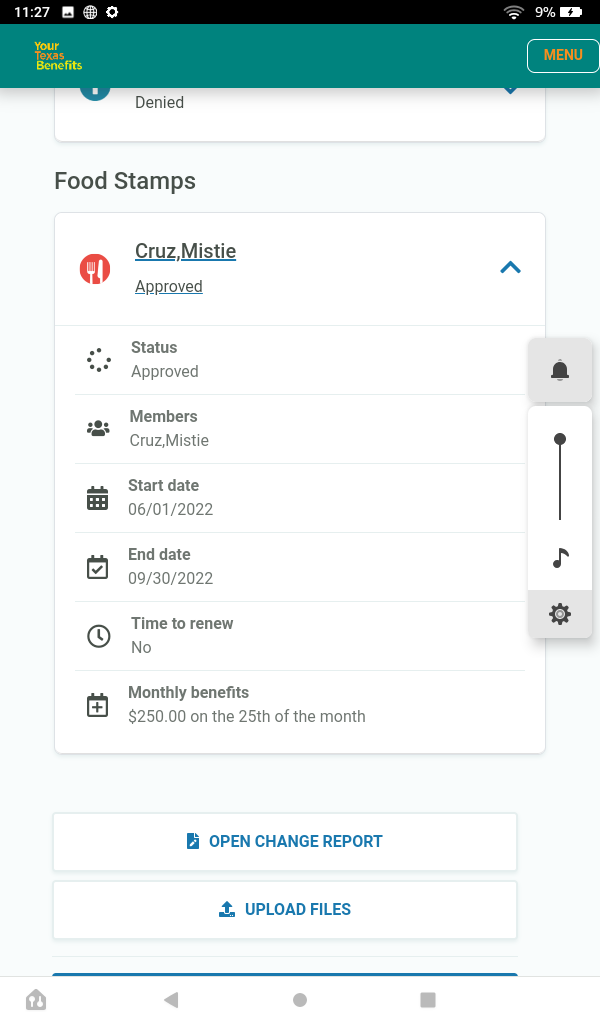Click OPEN CHANGE REPORT button

285,841
